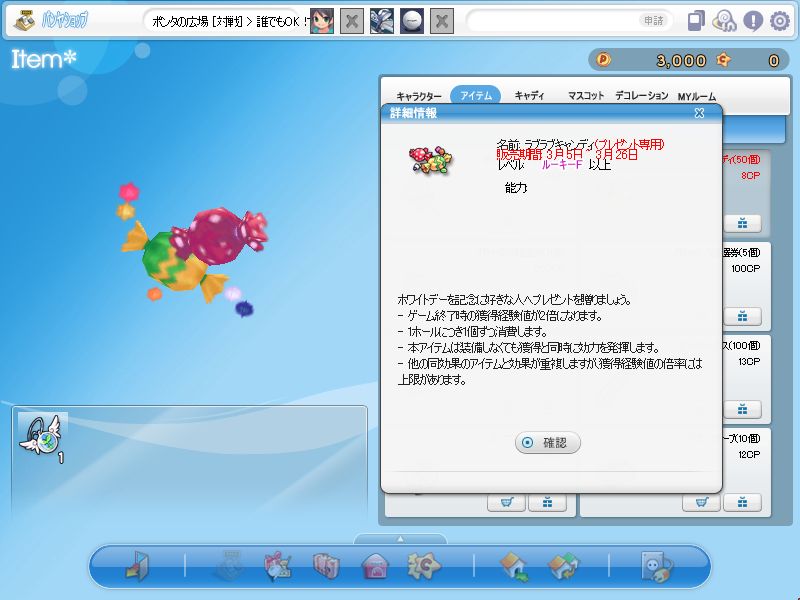Close the 詳細情報 dialog with the X
The image size is (800, 600).
699,113
